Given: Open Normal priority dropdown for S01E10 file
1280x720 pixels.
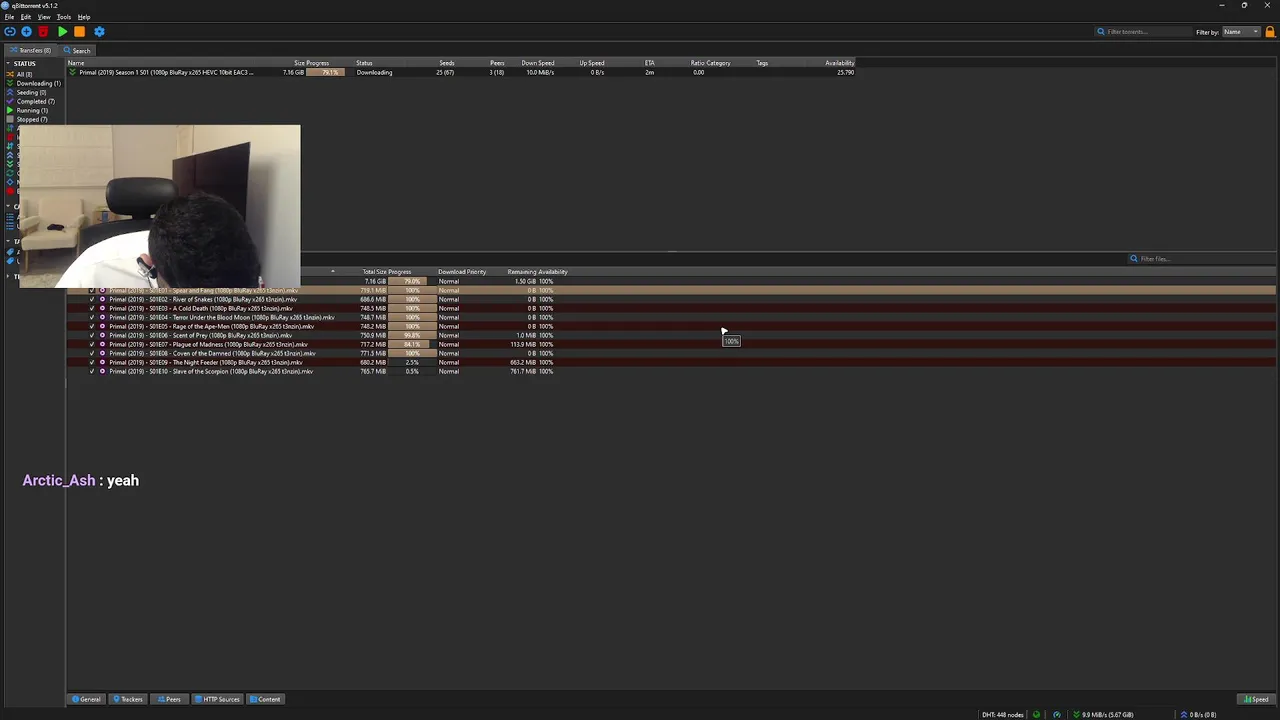Looking at the screenshot, I should coord(449,372).
